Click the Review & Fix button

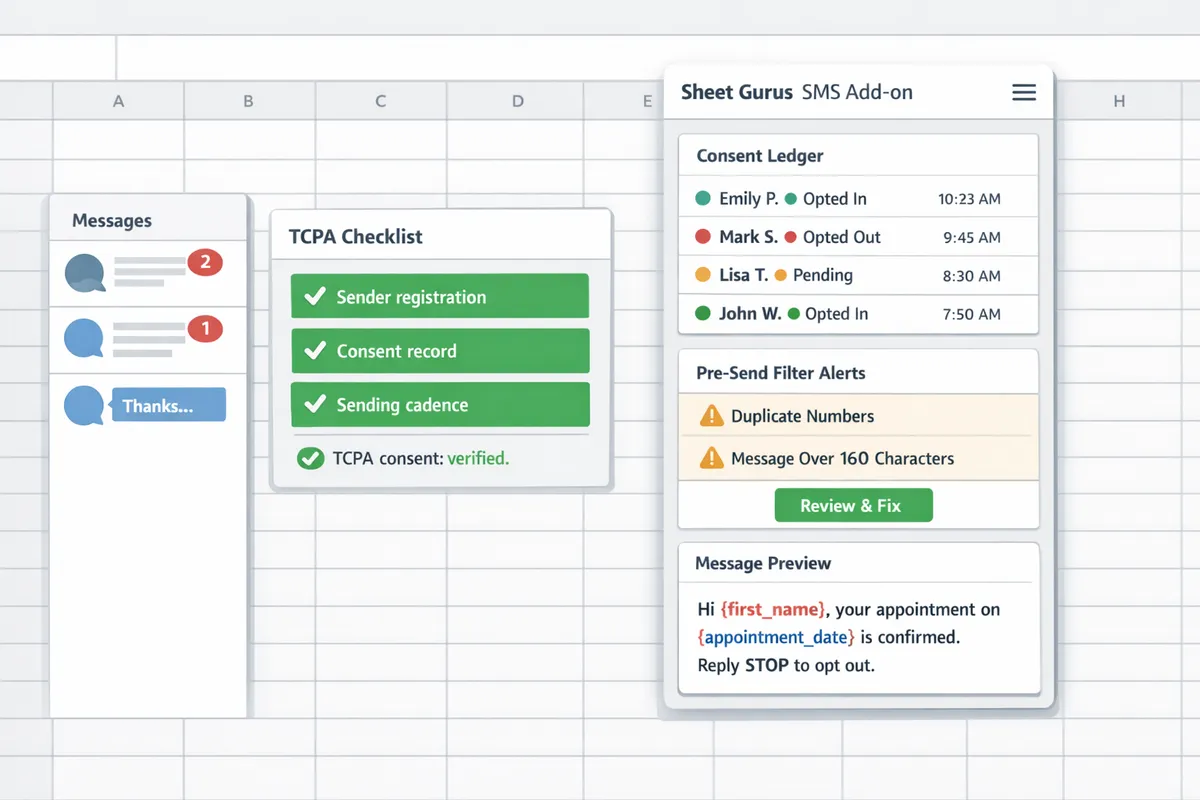coord(853,505)
